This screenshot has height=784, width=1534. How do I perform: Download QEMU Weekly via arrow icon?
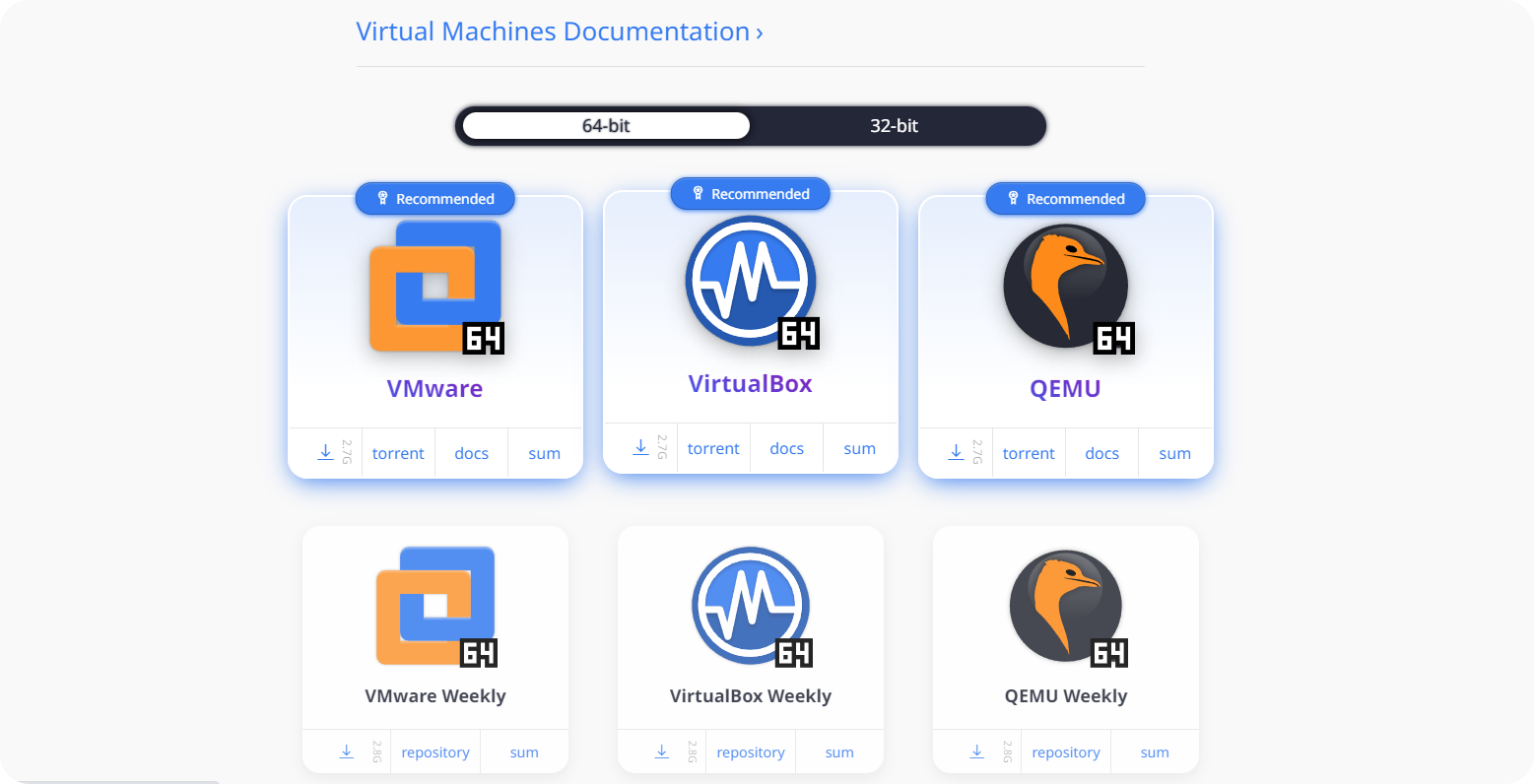(x=977, y=751)
